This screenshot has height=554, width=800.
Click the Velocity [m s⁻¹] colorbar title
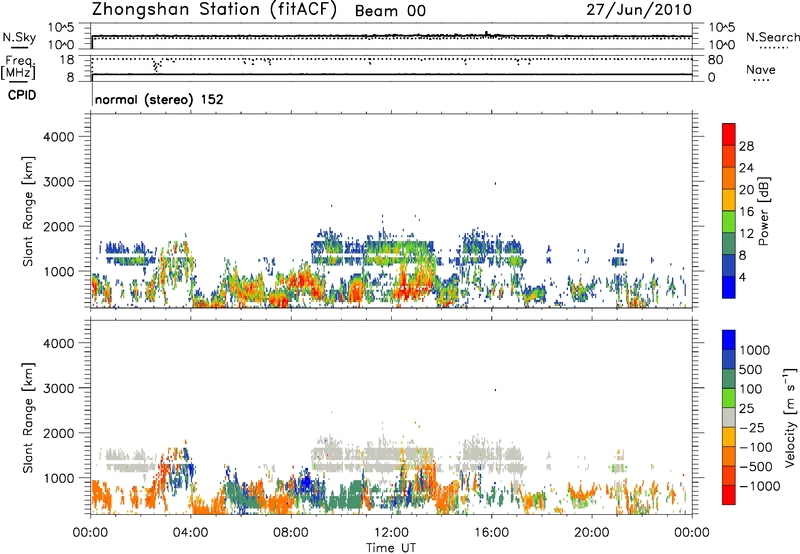tap(790, 417)
